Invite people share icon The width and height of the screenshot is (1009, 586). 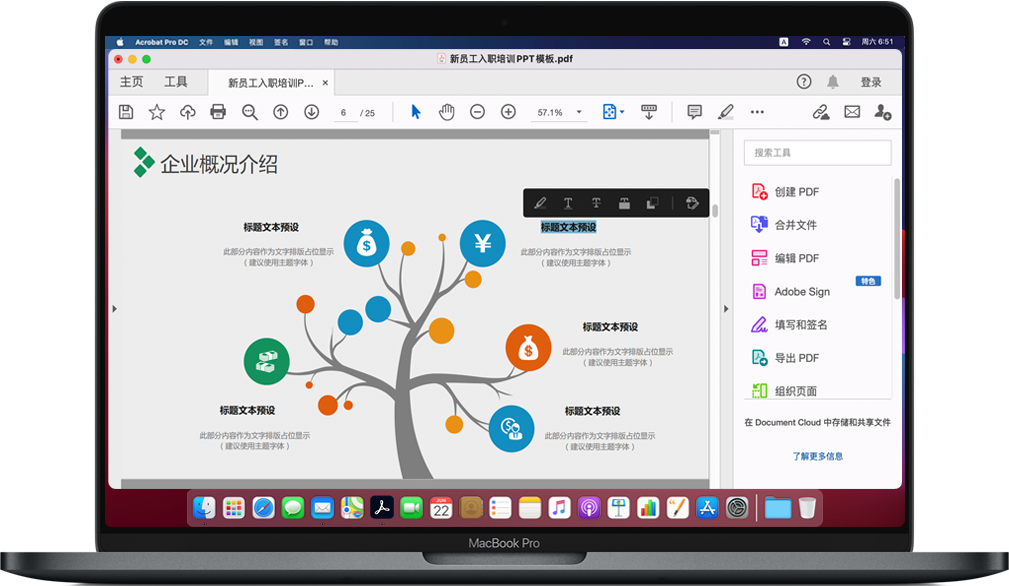pos(882,112)
